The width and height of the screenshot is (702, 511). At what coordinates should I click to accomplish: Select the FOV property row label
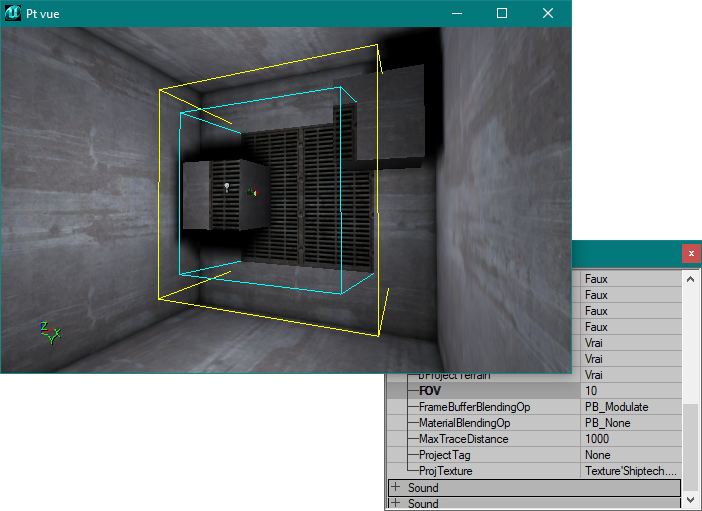[x=430, y=391]
